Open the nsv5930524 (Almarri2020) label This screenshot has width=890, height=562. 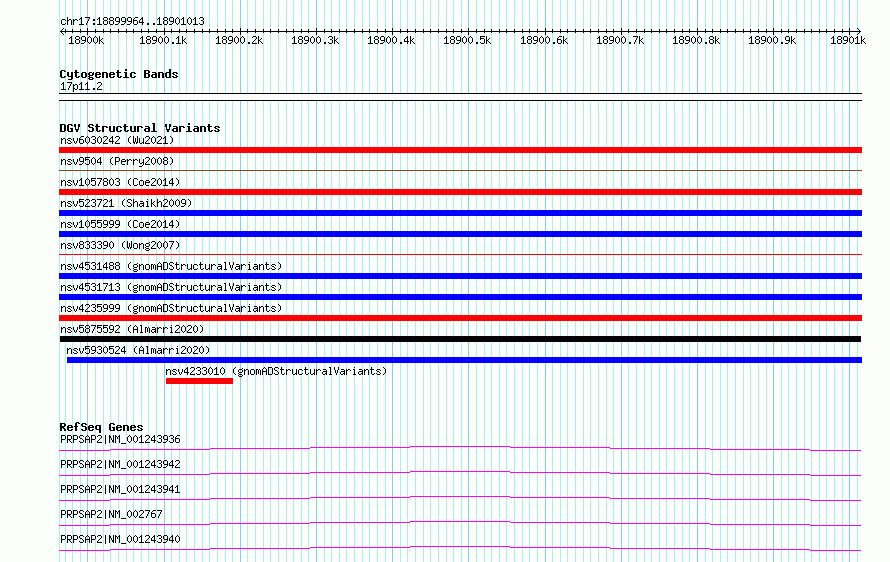138,350
